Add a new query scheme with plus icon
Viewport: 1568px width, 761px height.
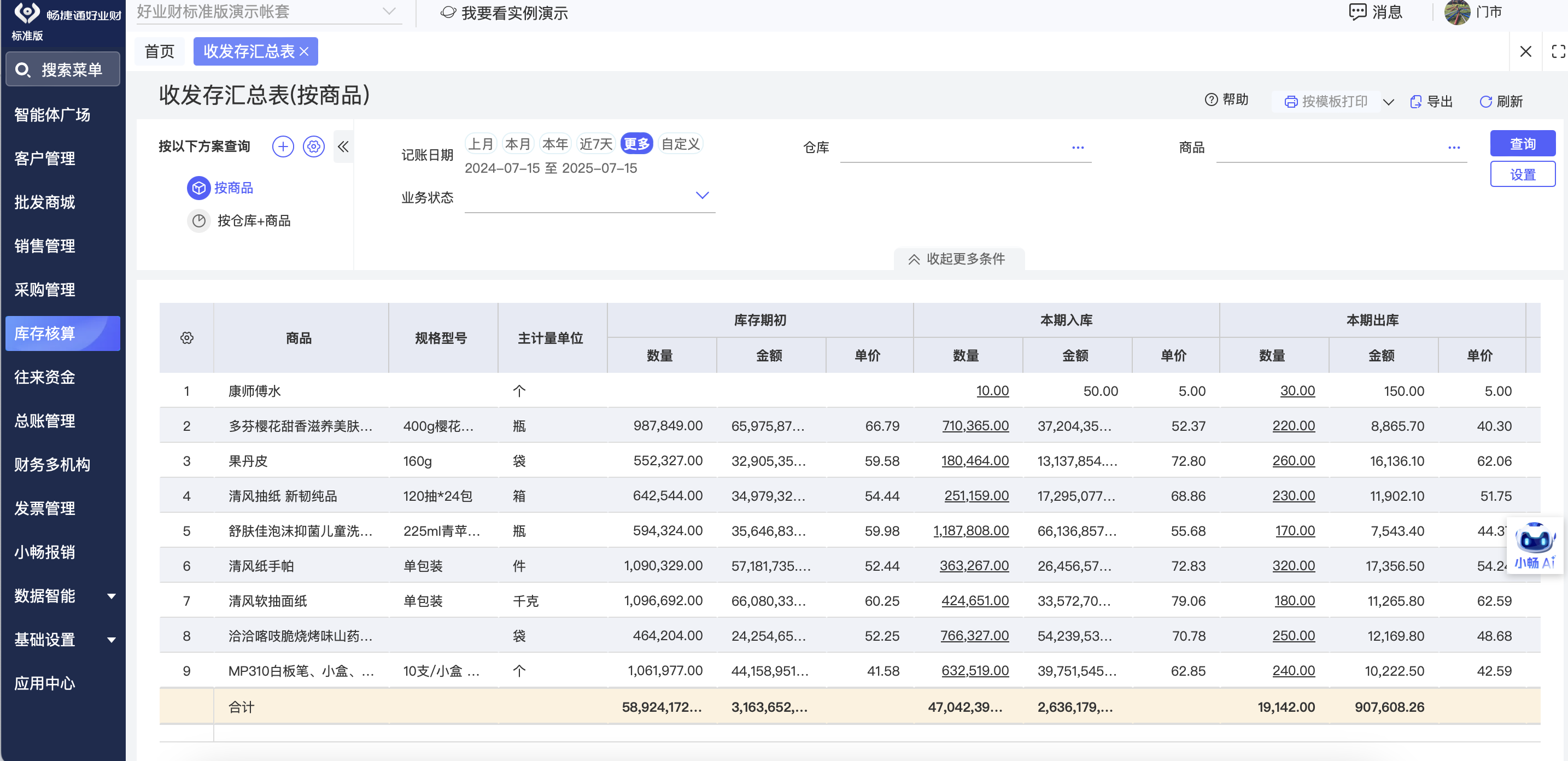(283, 146)
